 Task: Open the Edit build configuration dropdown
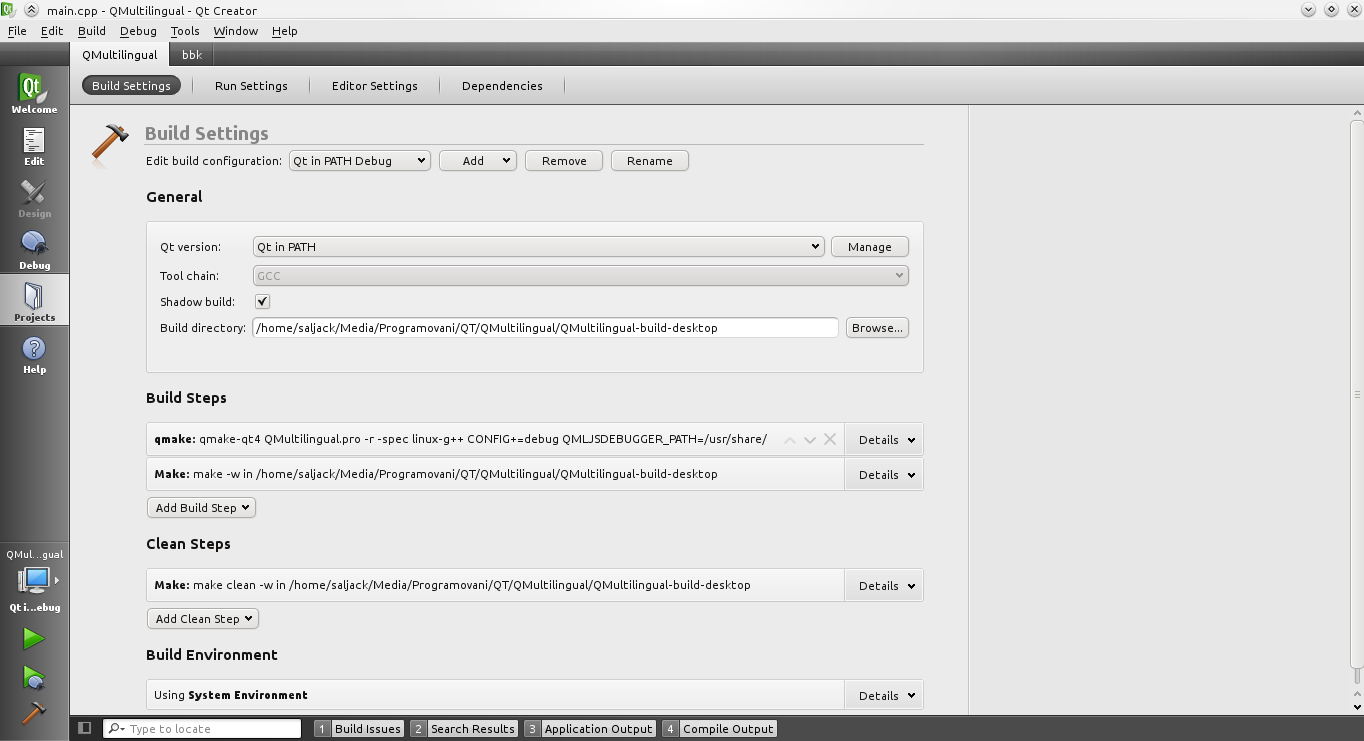coord(359,160)
